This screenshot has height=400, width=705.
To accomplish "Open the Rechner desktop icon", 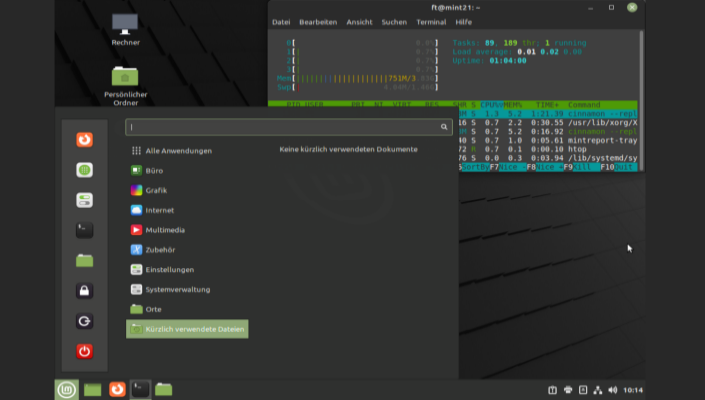I will tap(125, 30).
